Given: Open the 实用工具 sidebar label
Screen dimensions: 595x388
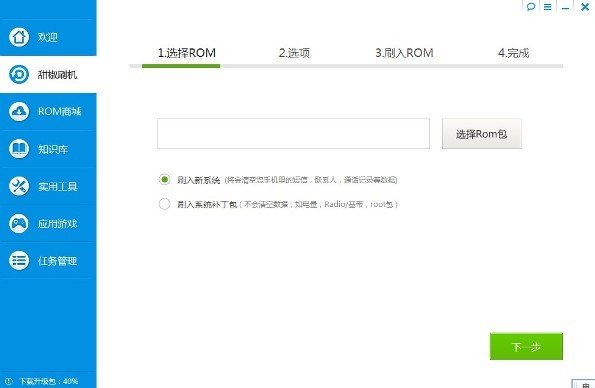Looking at the screenshot, I should click(x=57, y=186).
